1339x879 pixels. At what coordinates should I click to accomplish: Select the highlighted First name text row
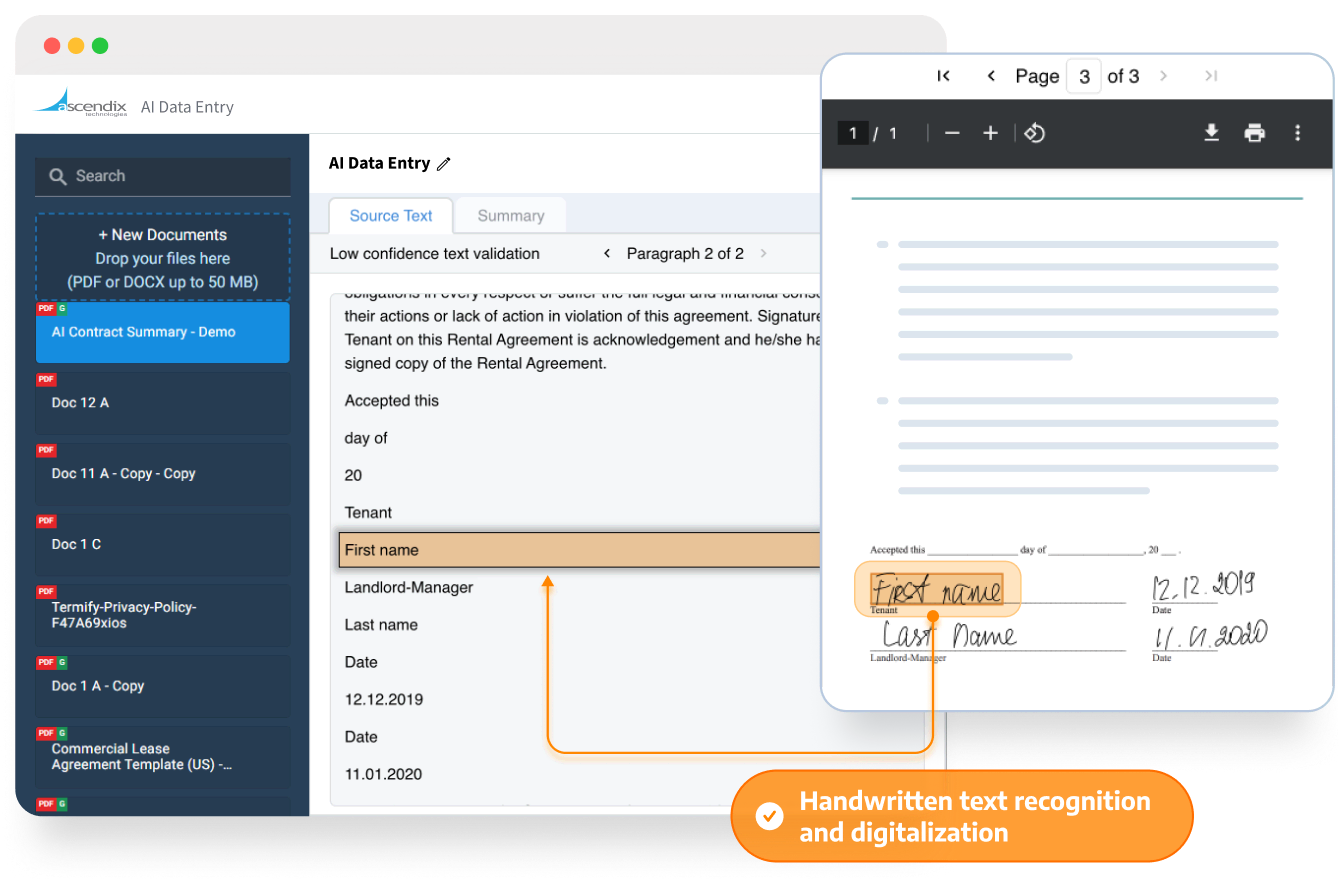pyautogui.click(x=580, y=550)
